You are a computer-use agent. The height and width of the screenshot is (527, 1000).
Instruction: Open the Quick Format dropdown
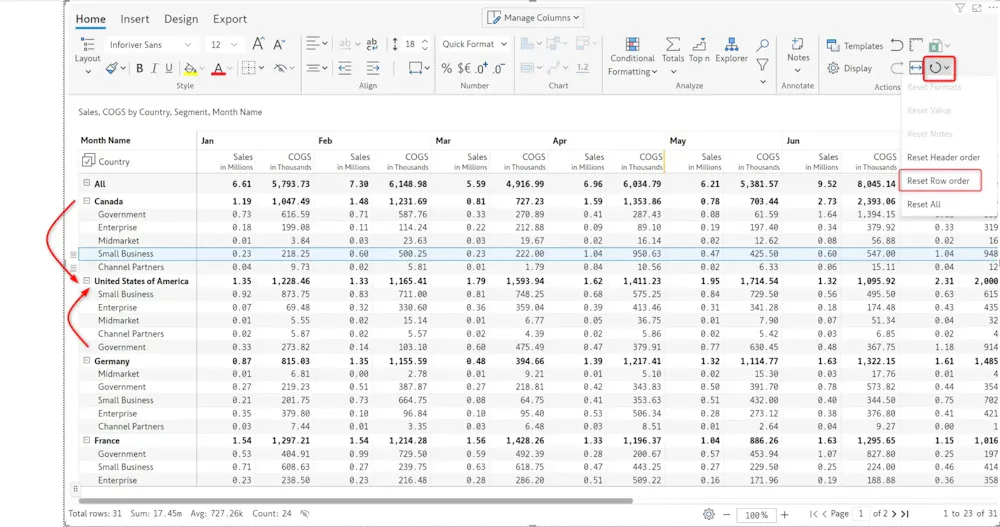pos(474,44)
